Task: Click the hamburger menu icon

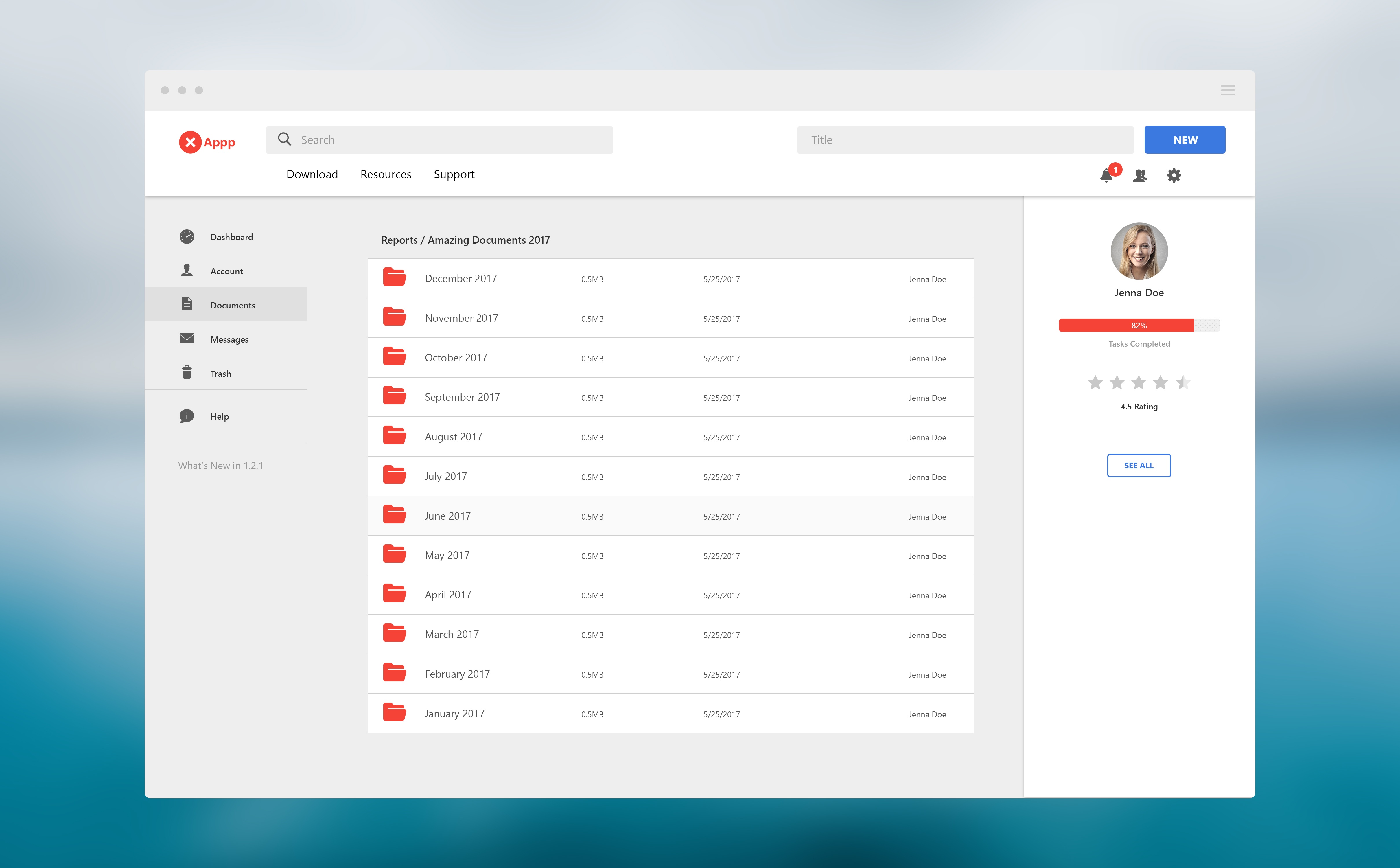Action: pos(1227,90)
